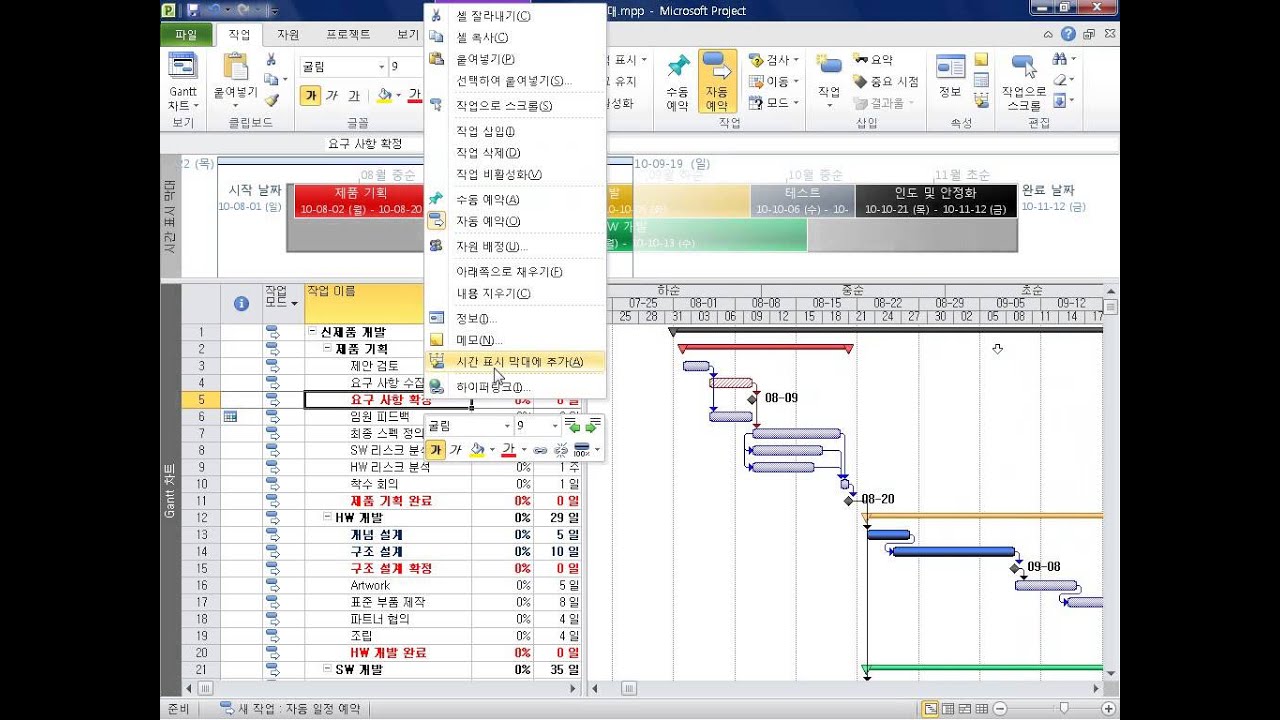Screen dimensions: 1280x720
Task: Switch to the 프로젝트 ribbon tab
Action: (x=348, y=34)
